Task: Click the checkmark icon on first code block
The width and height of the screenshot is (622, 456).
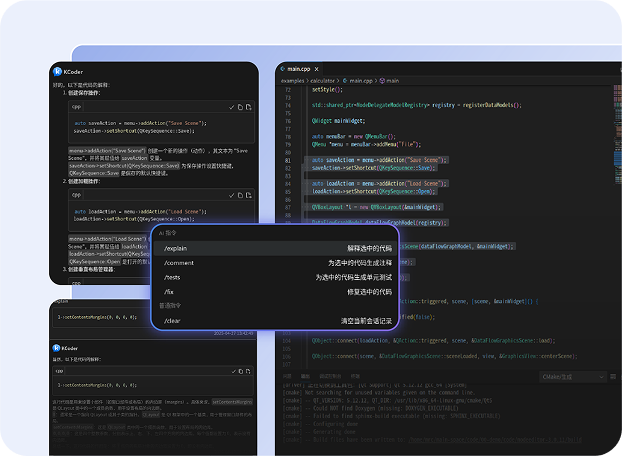Action: [x=231, y=106]
